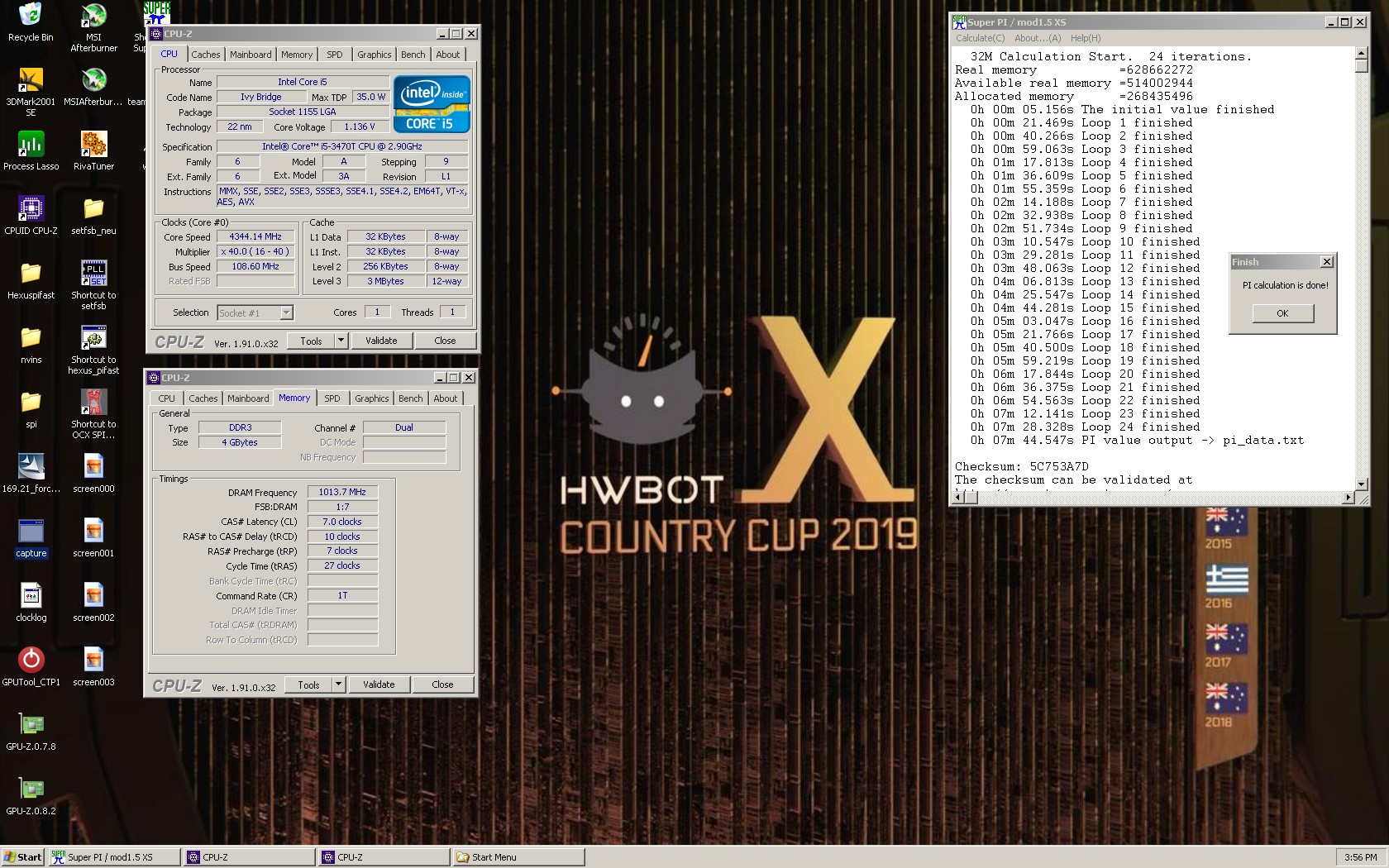Click Close button in upper CPU-Z
This screenshot has width=1389, height=868.
pyautogui.click(x=445, y=341)
